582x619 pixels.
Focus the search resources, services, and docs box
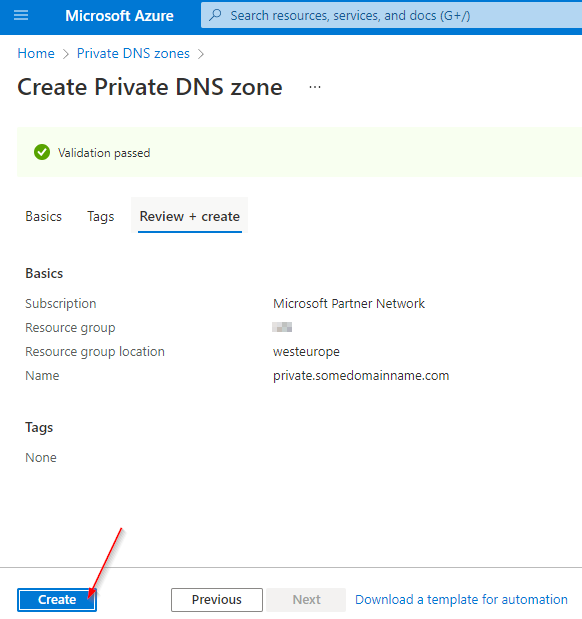pos(391,15)
